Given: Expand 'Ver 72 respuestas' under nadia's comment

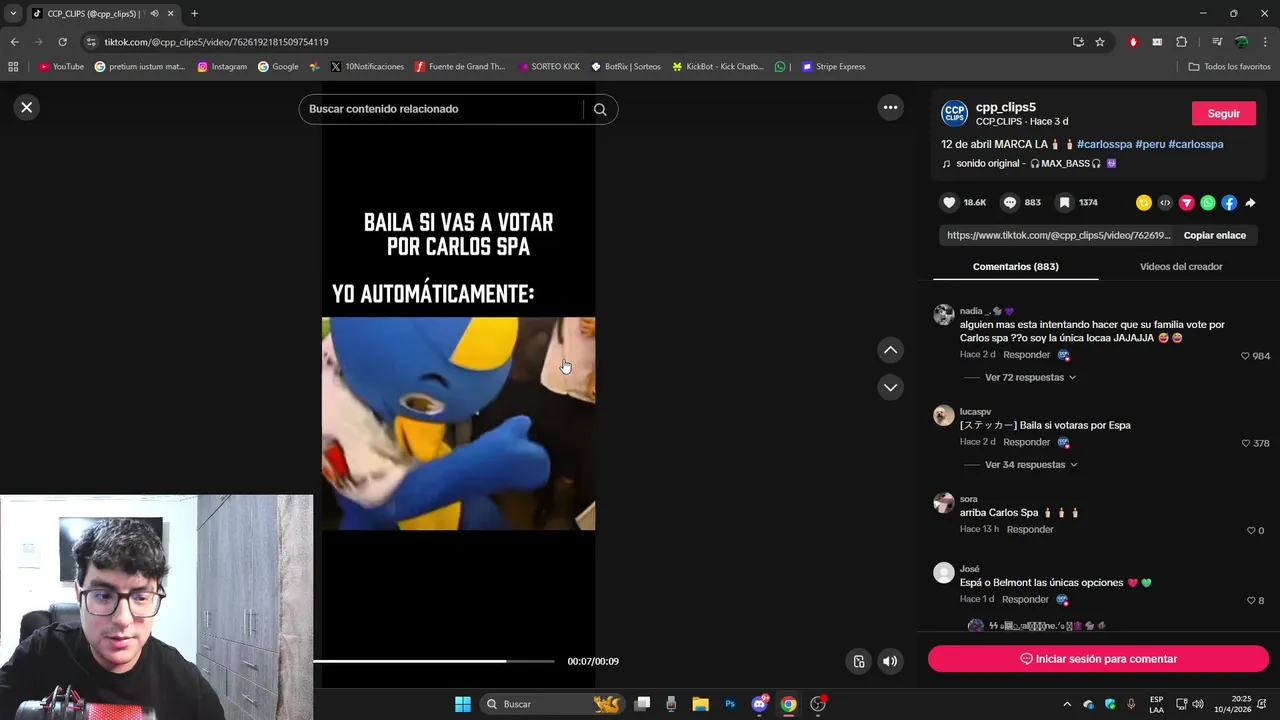Looking at the screenshot, I should tap(1030, 378).
